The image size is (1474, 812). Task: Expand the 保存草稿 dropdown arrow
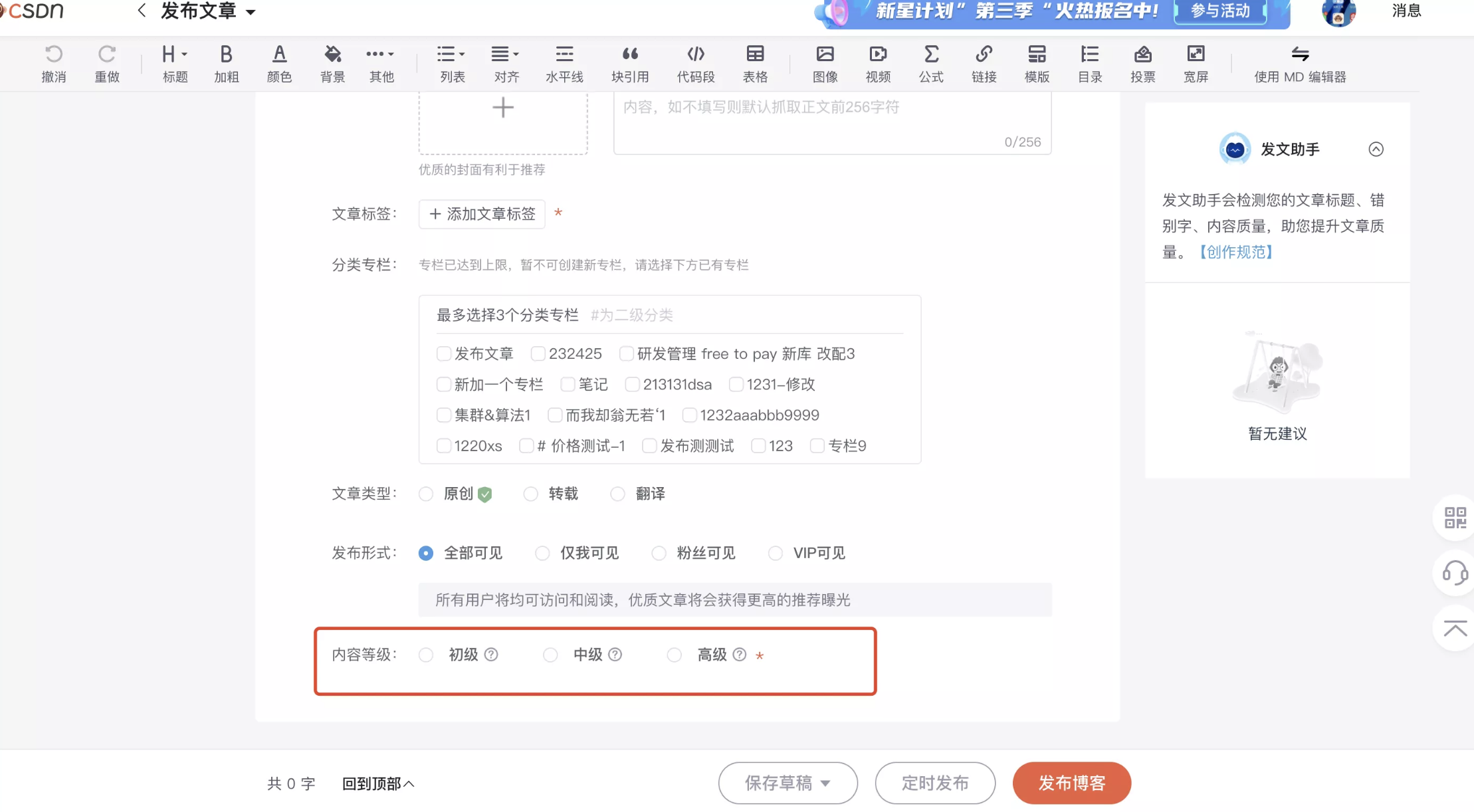point(825,783)
